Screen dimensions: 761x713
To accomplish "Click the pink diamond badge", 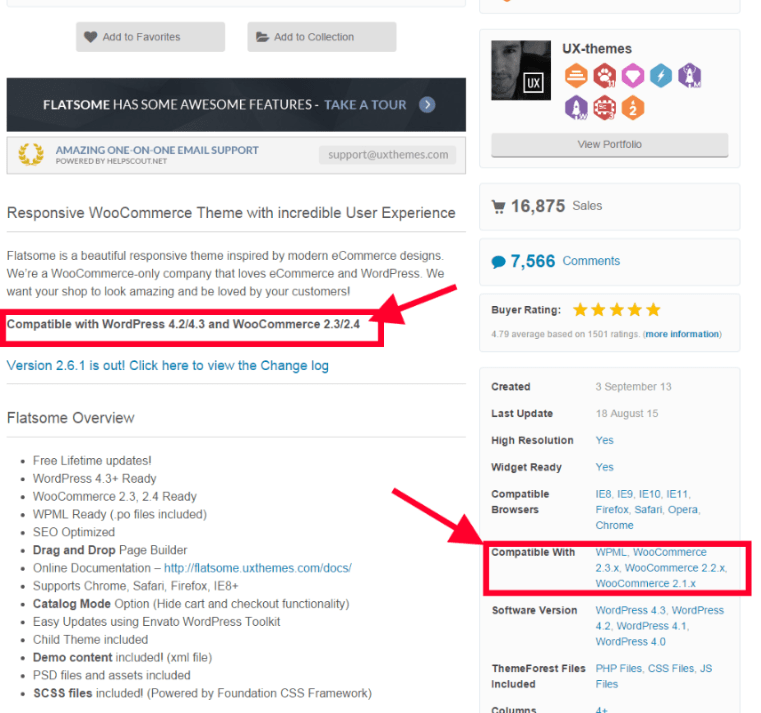I will coord(632,76).
